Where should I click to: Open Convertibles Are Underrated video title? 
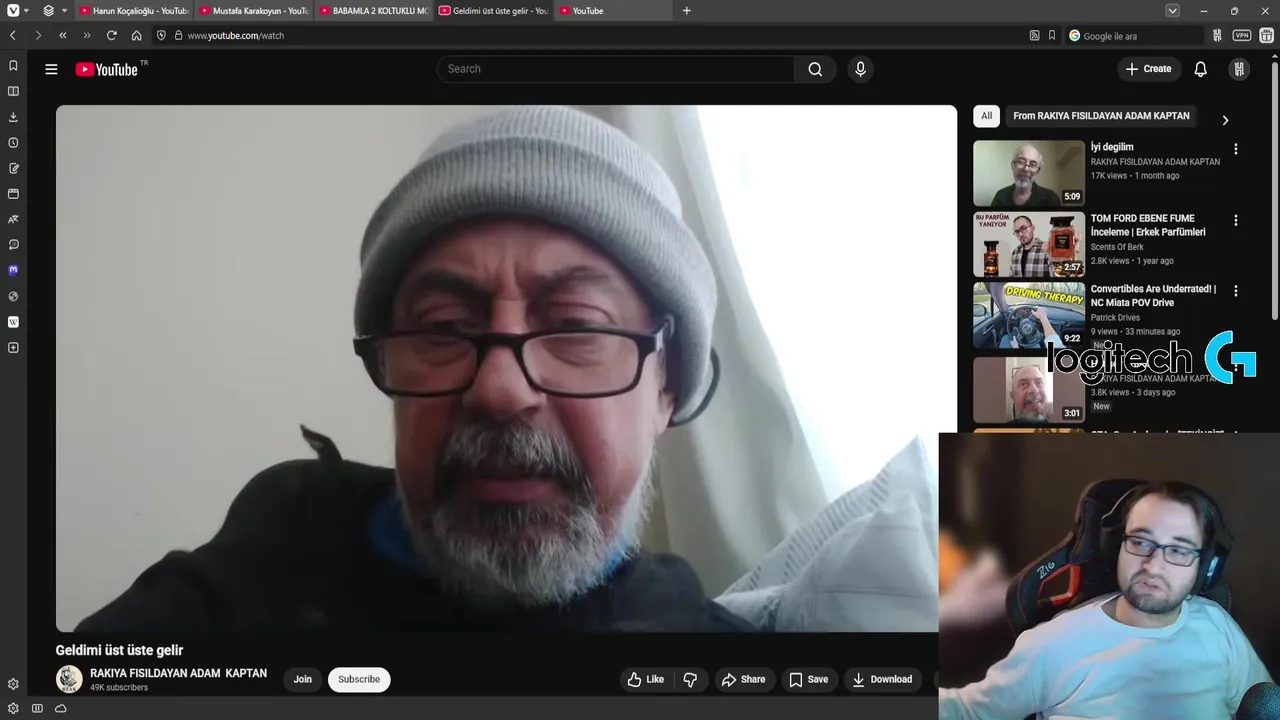coord(1153,295)
